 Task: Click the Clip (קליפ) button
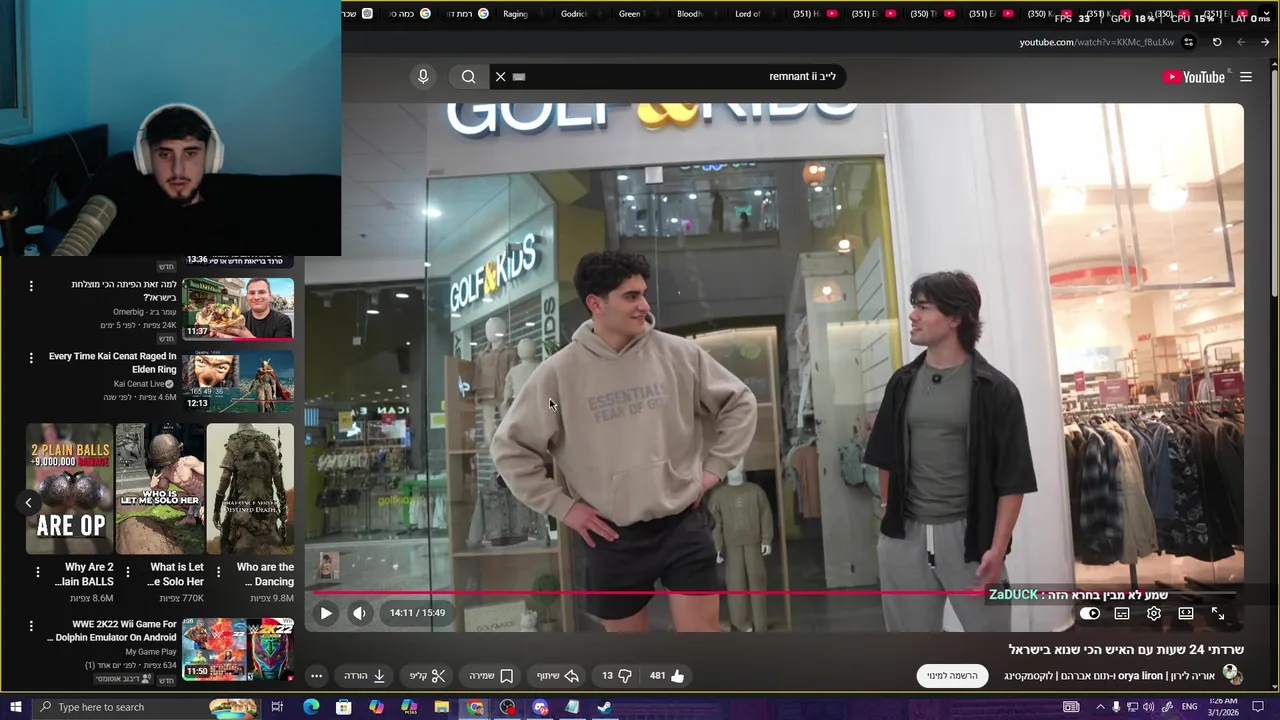pyautogui.click(x=427, y=676)
